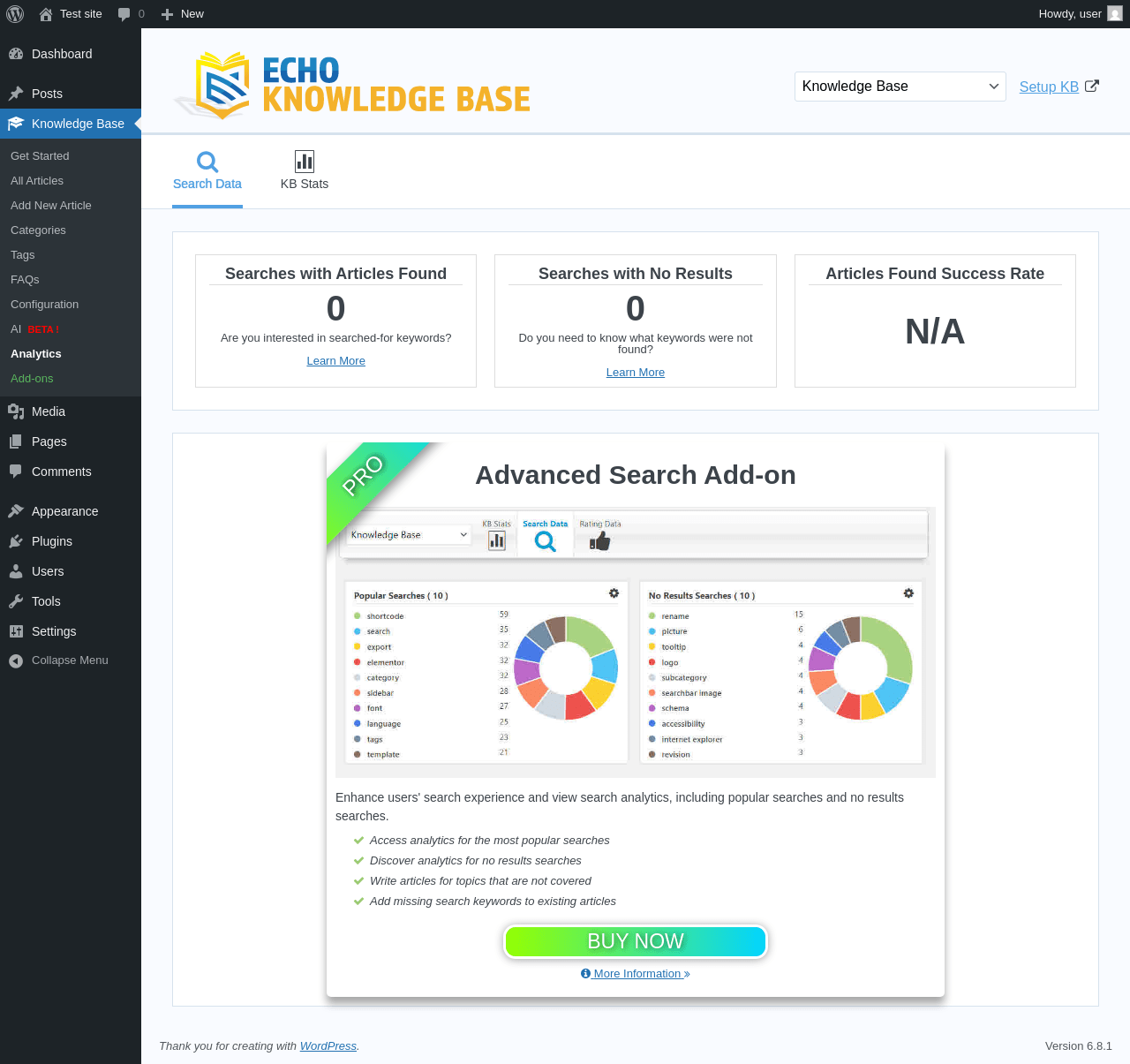
Task: Click the BUY NOW button
Action: (x=636, y=941)
